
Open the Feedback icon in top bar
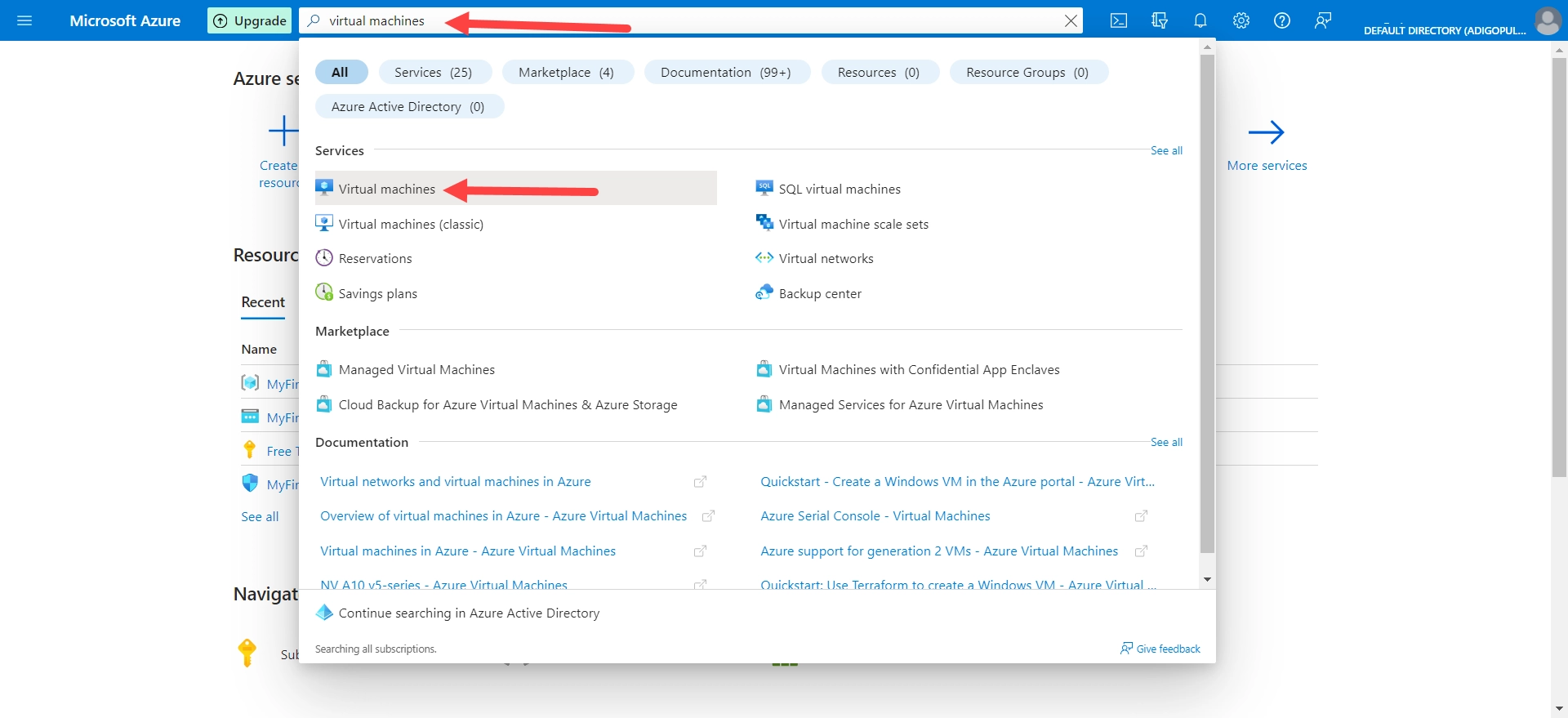[x=1323, y=20]
